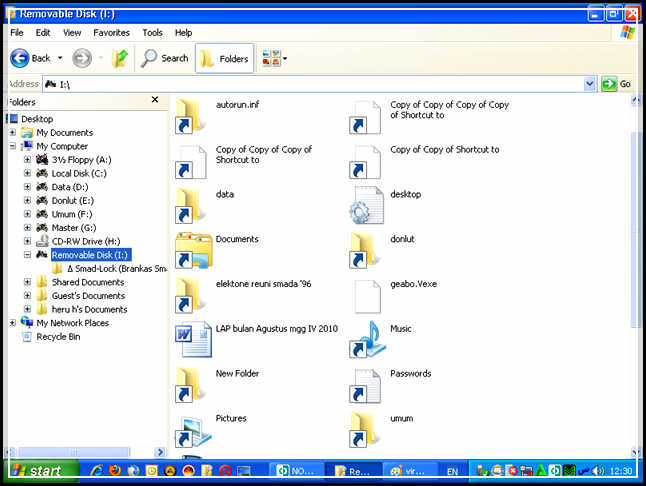Screen dimensions: 646x486
Task: Go back with the Back arrow button
Action: (x=19, y=58)
